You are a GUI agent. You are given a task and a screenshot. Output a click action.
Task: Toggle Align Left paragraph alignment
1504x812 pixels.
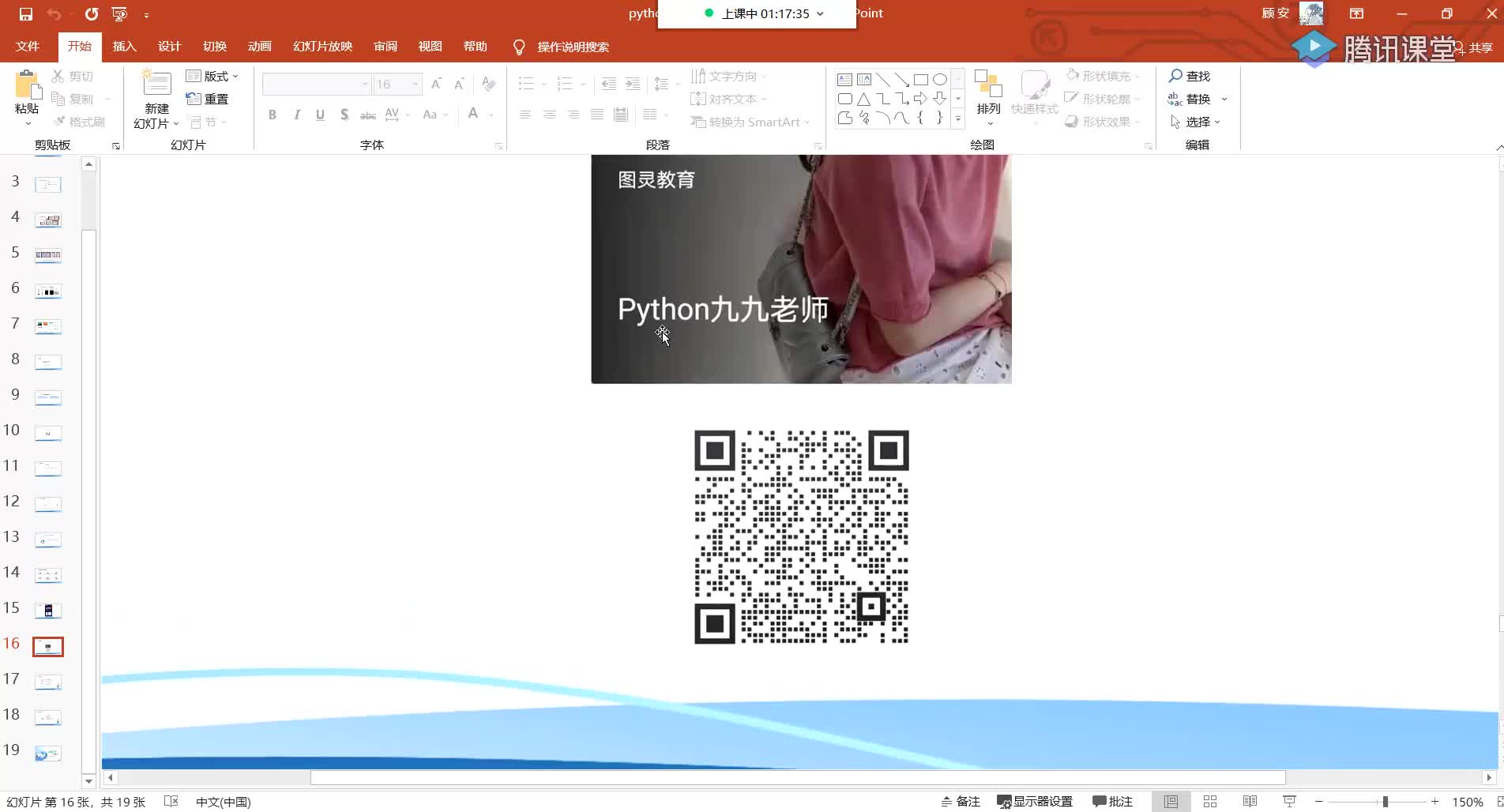tap(525, 115)
